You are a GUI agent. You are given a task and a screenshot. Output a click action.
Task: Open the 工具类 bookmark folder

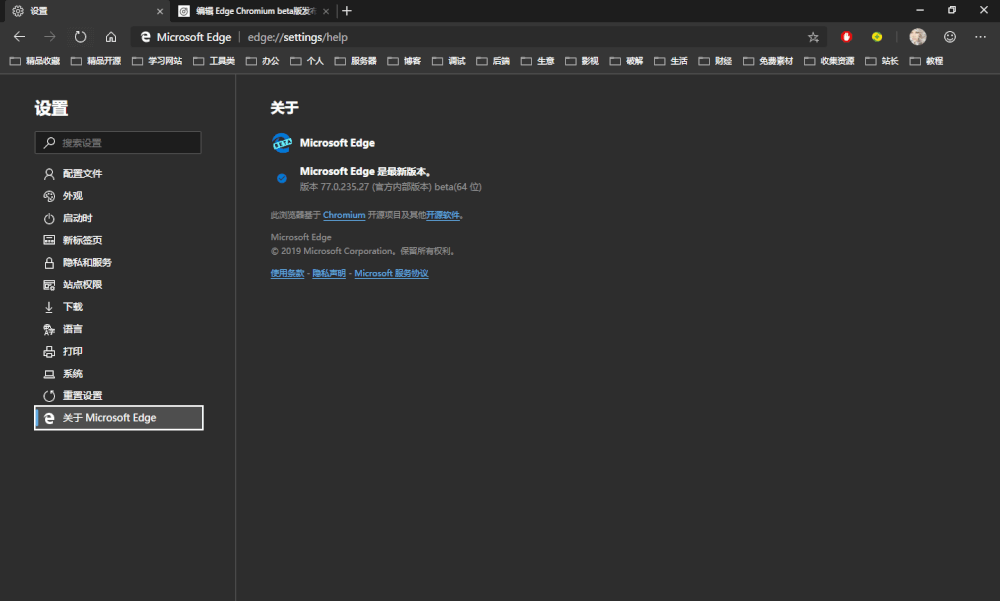pyautogui.click(x=214, y=61)
